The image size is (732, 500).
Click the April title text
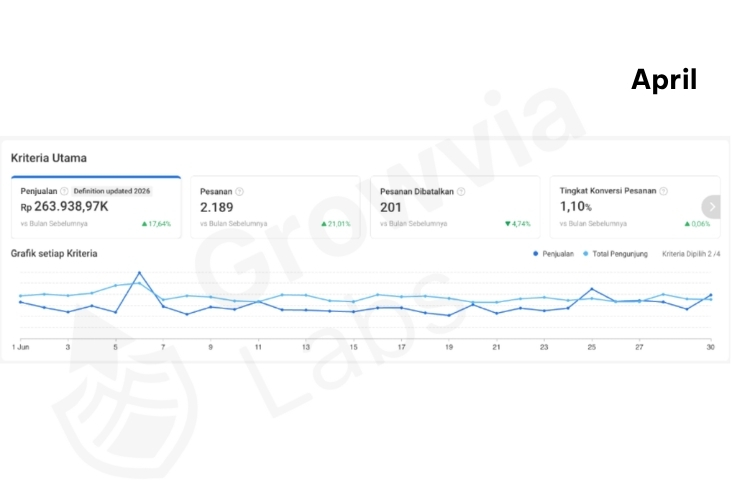tap(664, 80)
